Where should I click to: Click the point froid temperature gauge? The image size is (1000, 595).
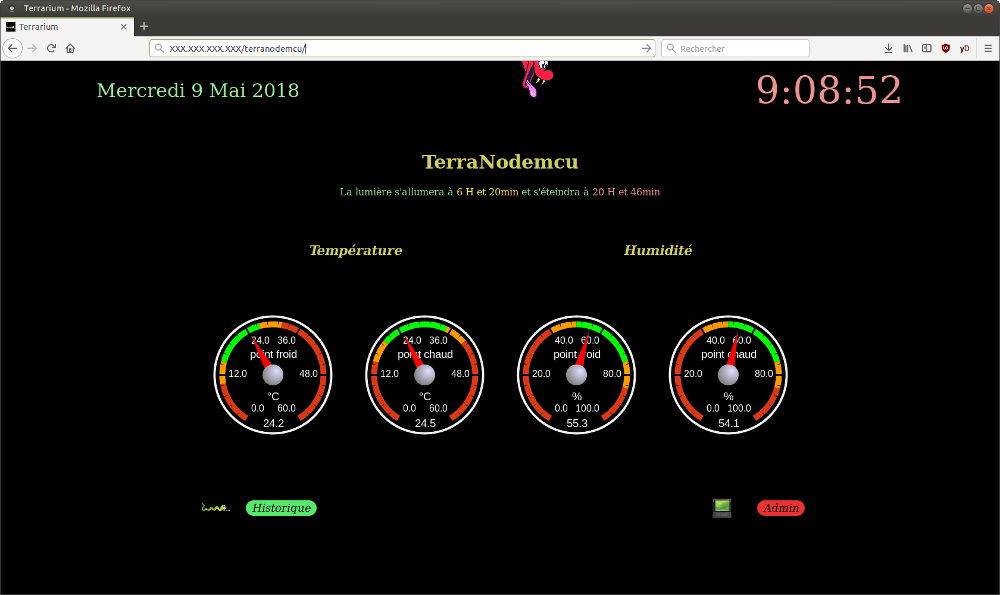pyautogui.click(x=273, y=375)
